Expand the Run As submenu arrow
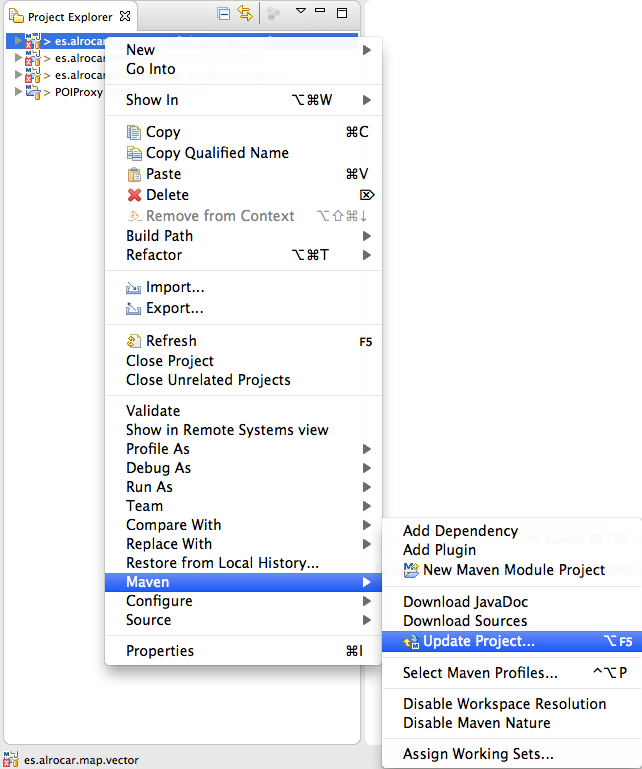 [366, 487]
